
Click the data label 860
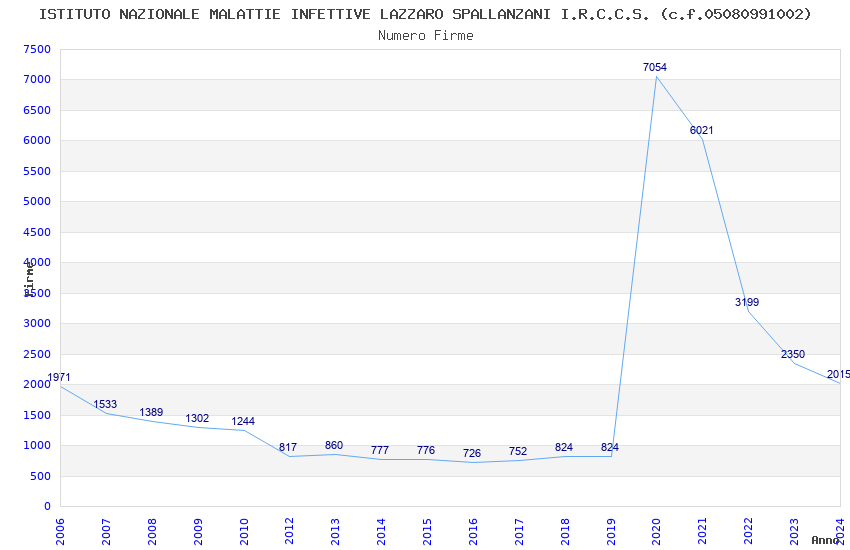point(334,445)
